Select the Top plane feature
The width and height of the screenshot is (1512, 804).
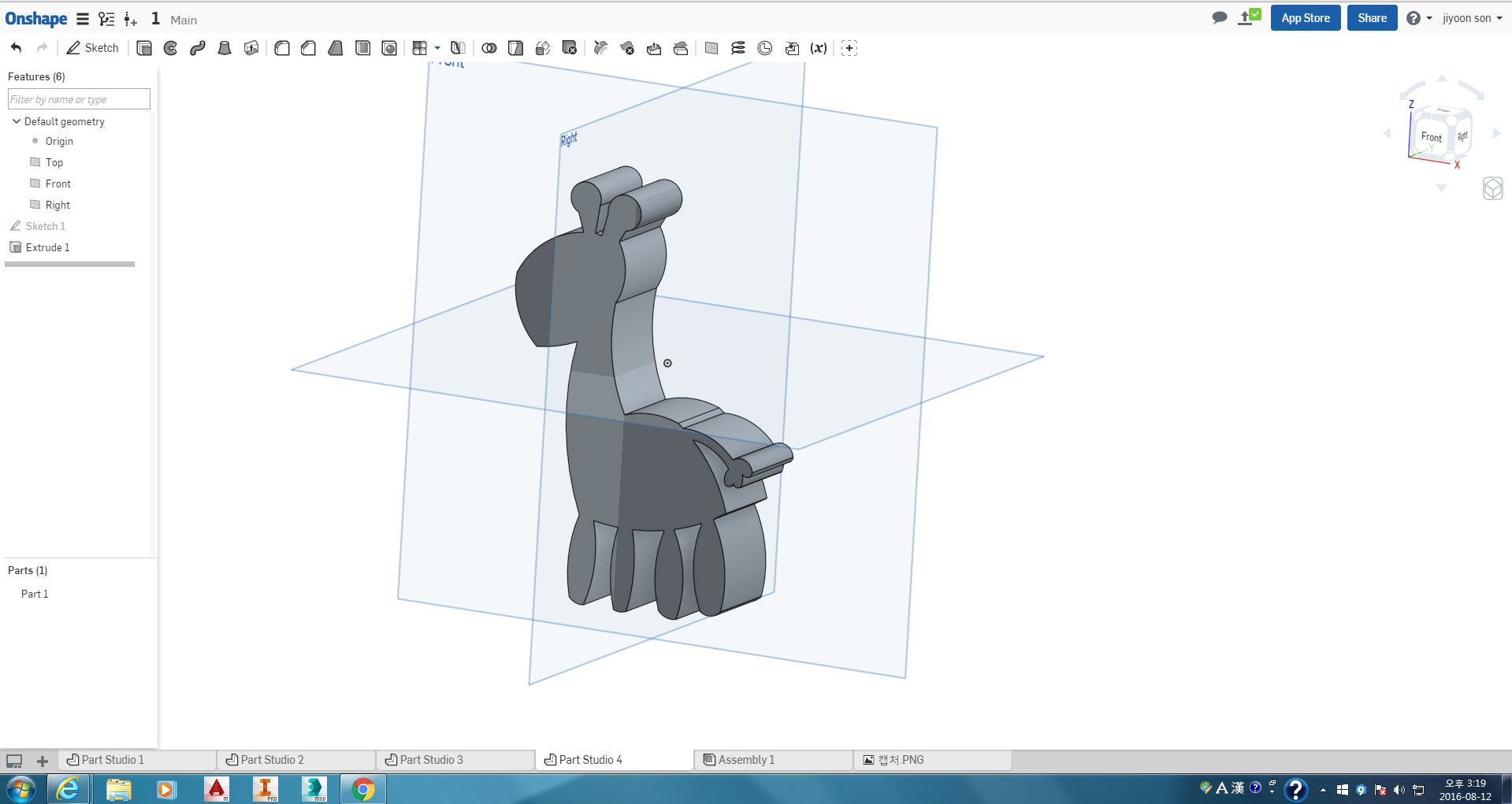tap(54, 162)
